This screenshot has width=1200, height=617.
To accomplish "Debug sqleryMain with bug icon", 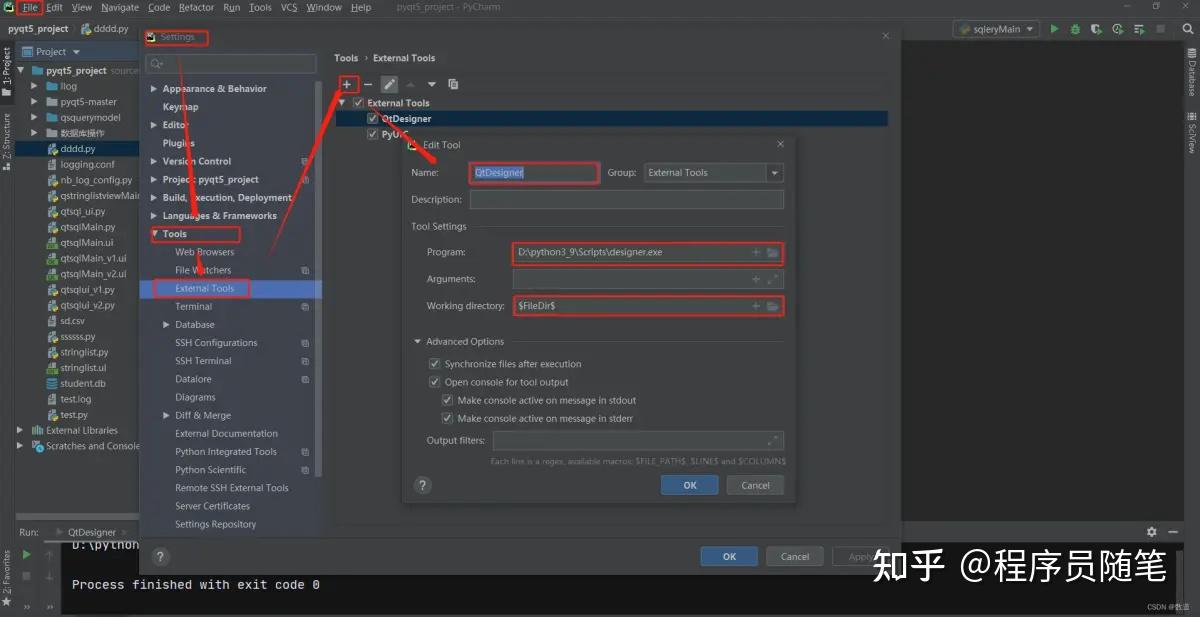I will click(1075, 29).
